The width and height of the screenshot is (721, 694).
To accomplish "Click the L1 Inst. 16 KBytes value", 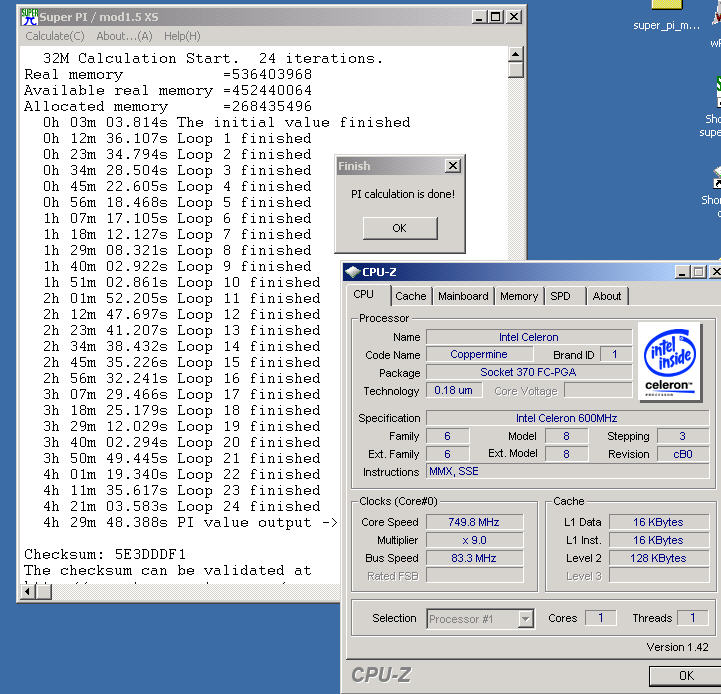I will coord(658,540).
